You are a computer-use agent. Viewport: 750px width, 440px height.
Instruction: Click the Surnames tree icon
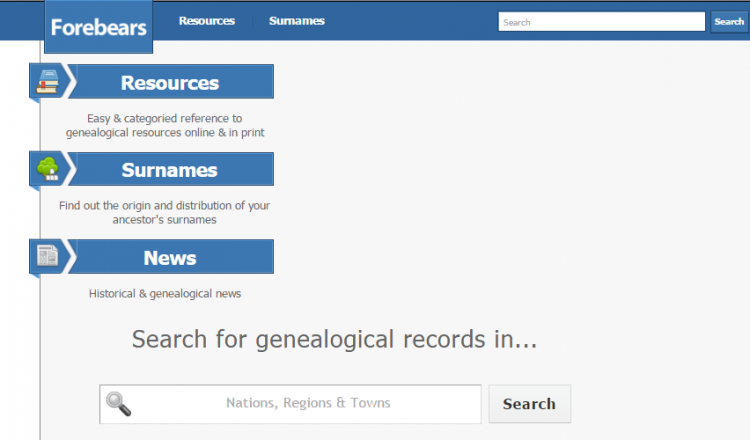pyautogui.click(x=47, y=169)
